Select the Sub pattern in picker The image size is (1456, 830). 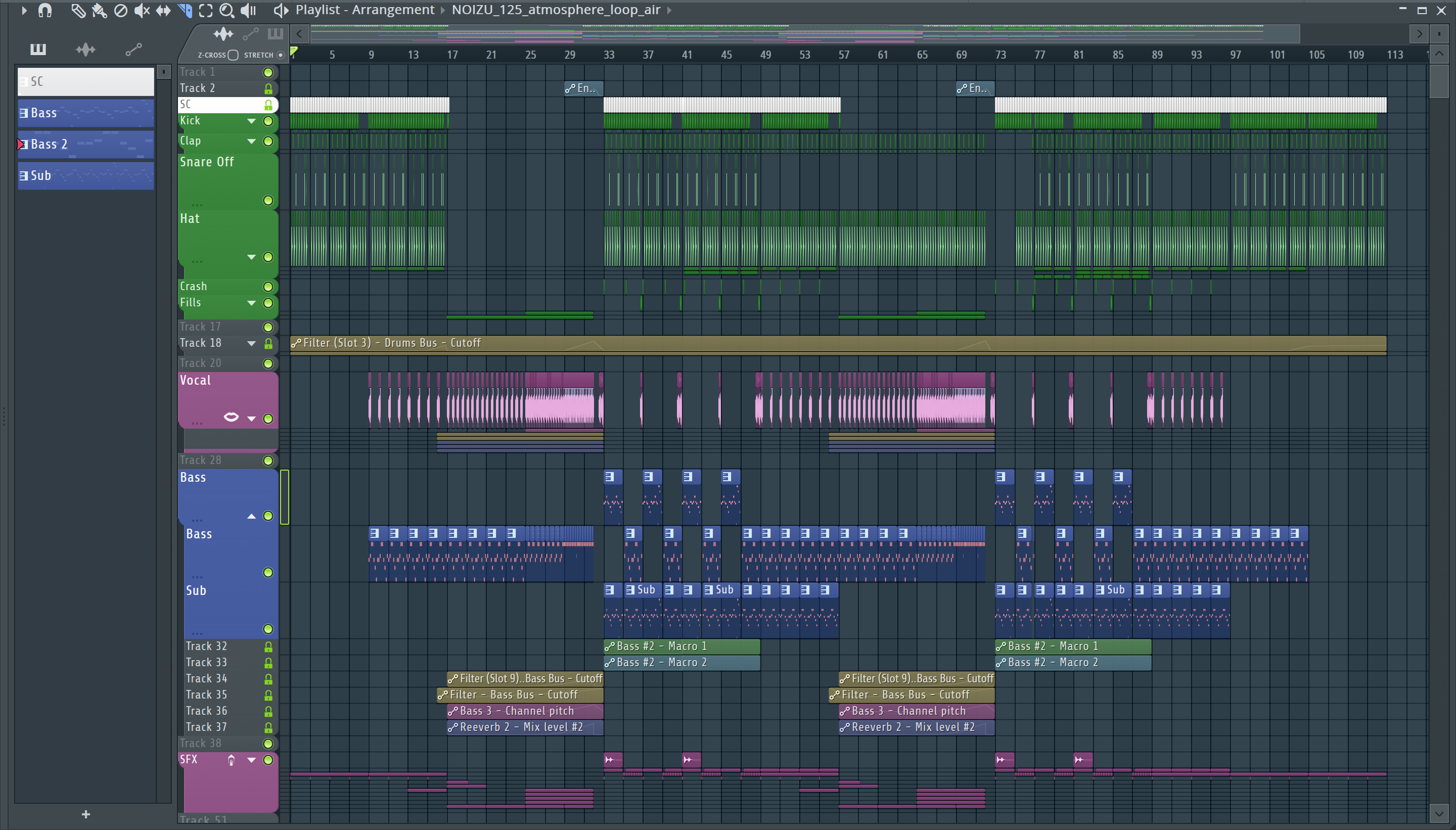pyautogui.click(x=85, y=175)
